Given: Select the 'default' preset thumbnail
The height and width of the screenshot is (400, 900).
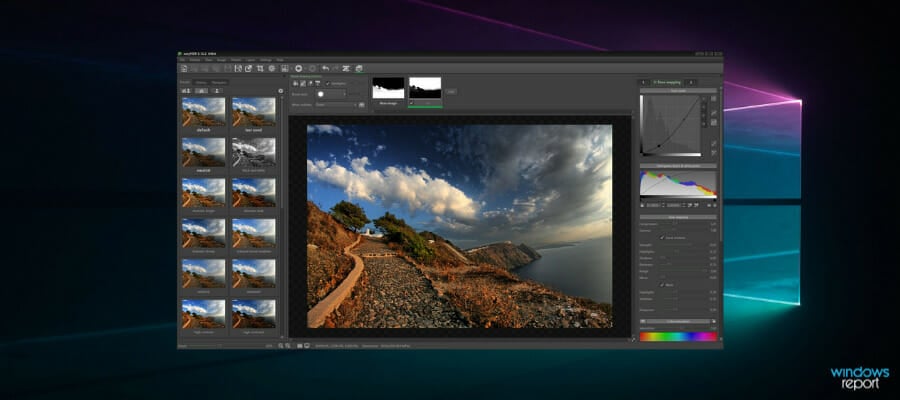Looking at the screenshot, I should [203, 112].
